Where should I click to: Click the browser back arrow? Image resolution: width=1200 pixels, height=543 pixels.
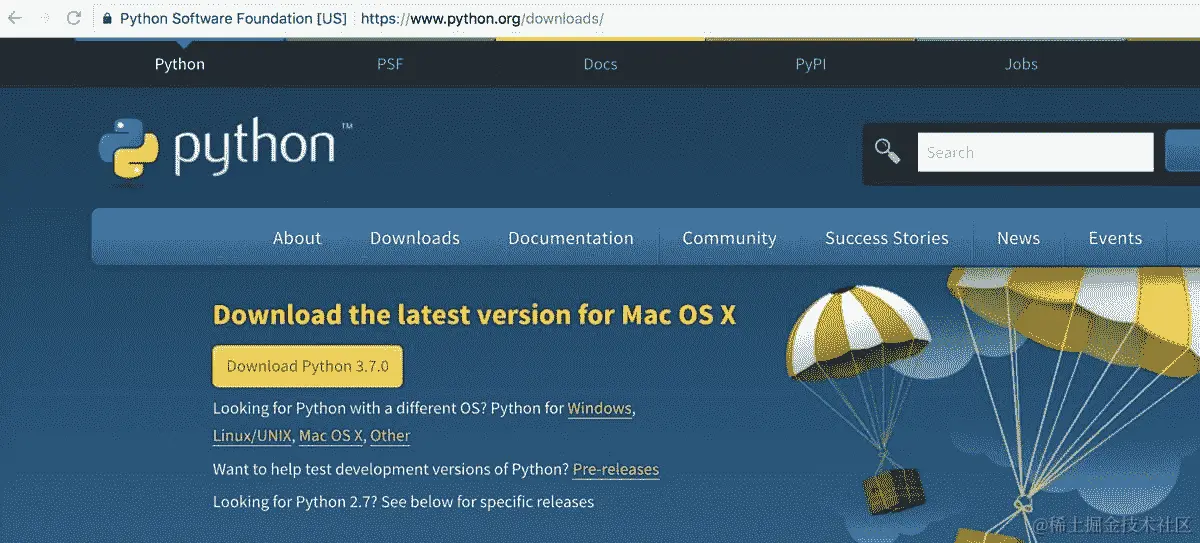(15, 18)
